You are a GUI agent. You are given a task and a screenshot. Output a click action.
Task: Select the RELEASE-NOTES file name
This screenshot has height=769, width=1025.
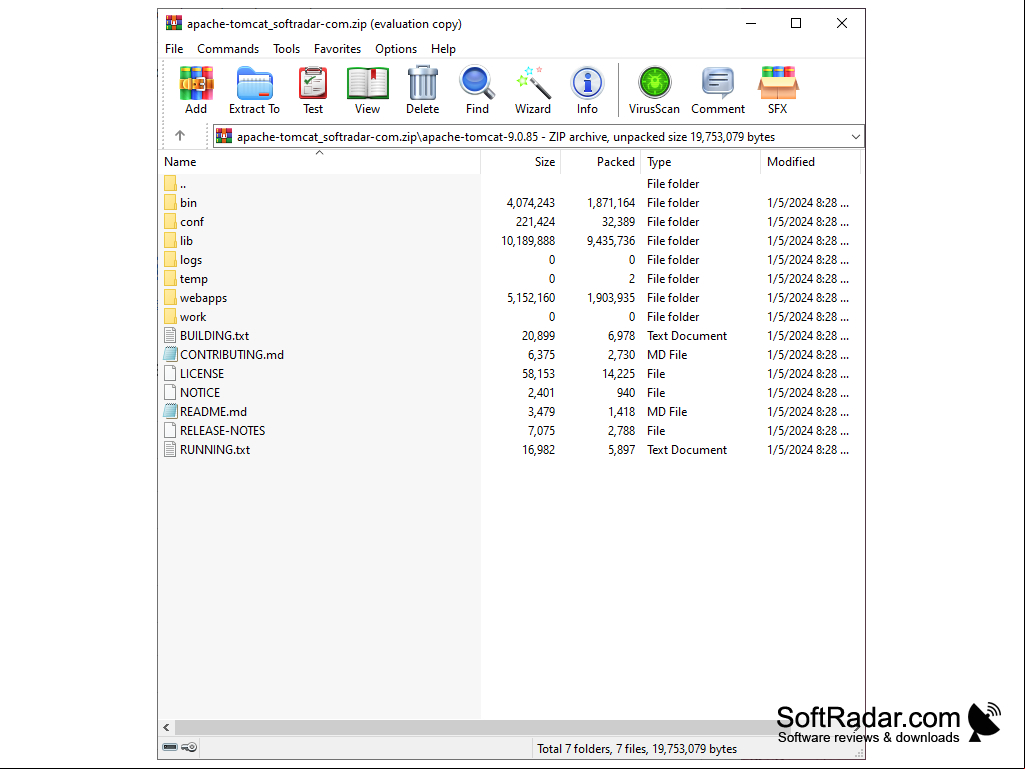[222, 430]
